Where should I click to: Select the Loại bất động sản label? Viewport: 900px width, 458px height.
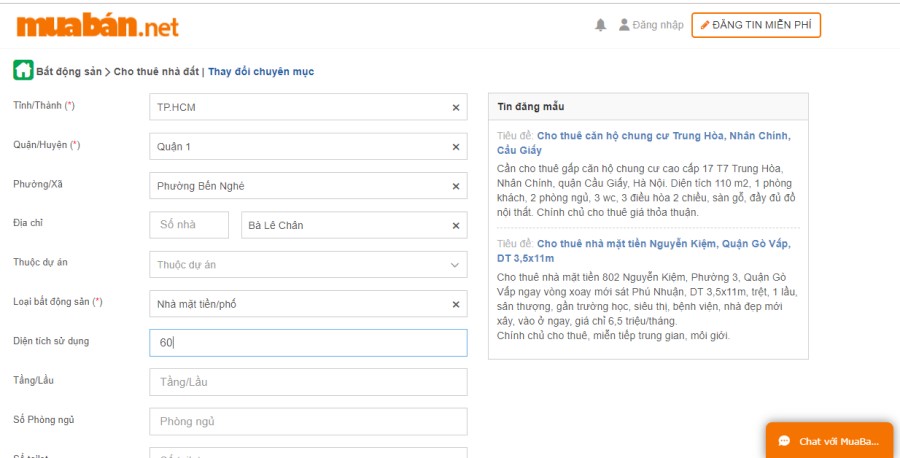tap(58, 301)
